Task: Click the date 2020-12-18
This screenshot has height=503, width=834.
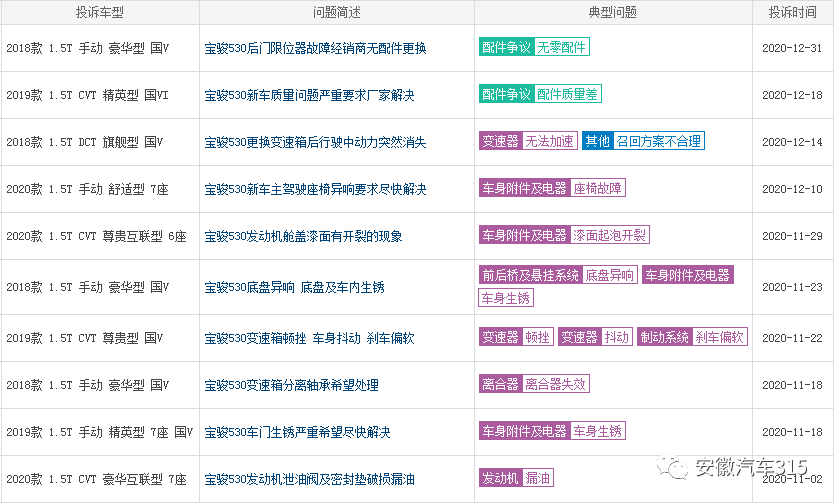Action: (792, 95)
